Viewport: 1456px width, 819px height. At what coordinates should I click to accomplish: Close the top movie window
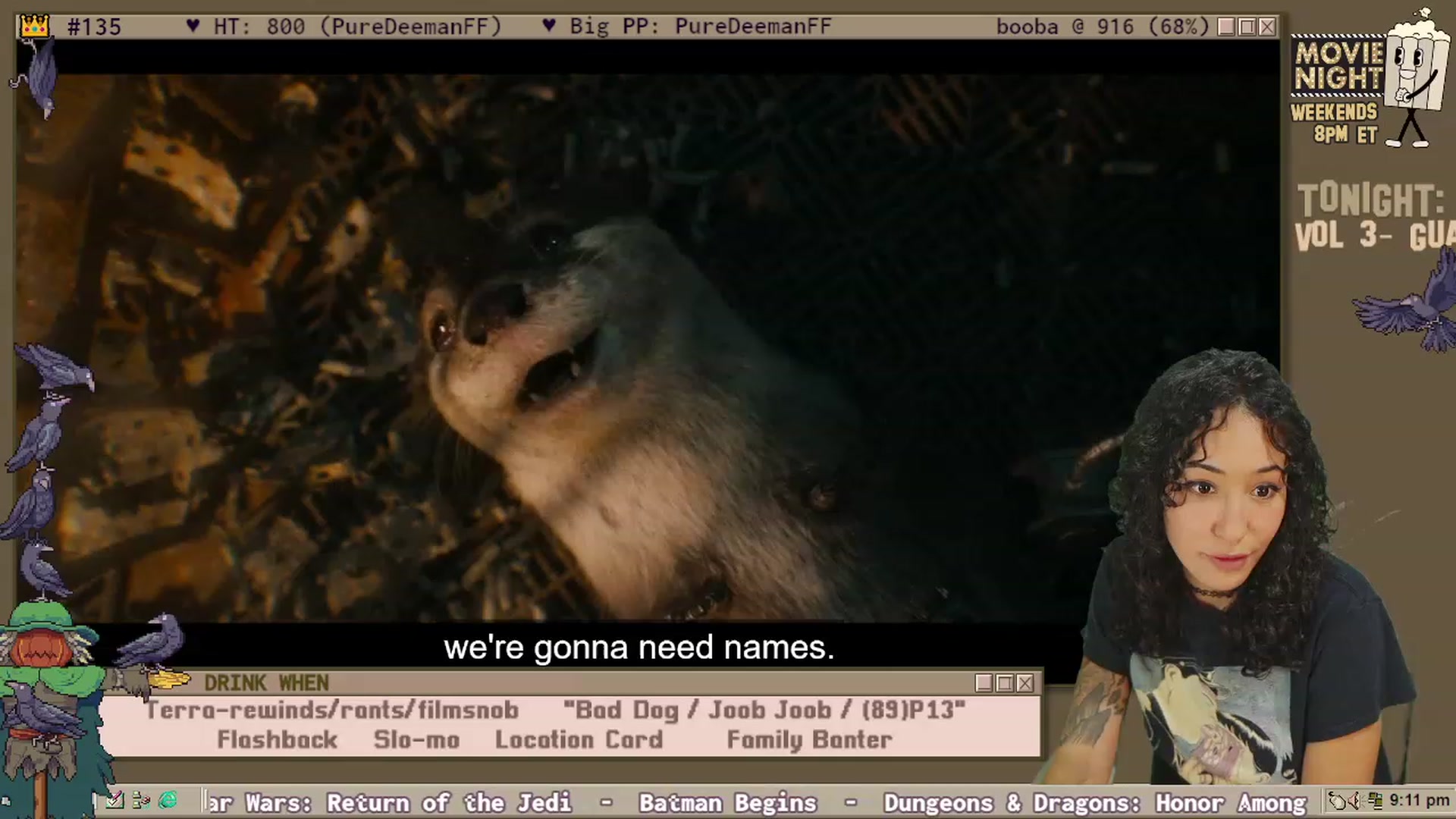click(x=1267, y=27)
